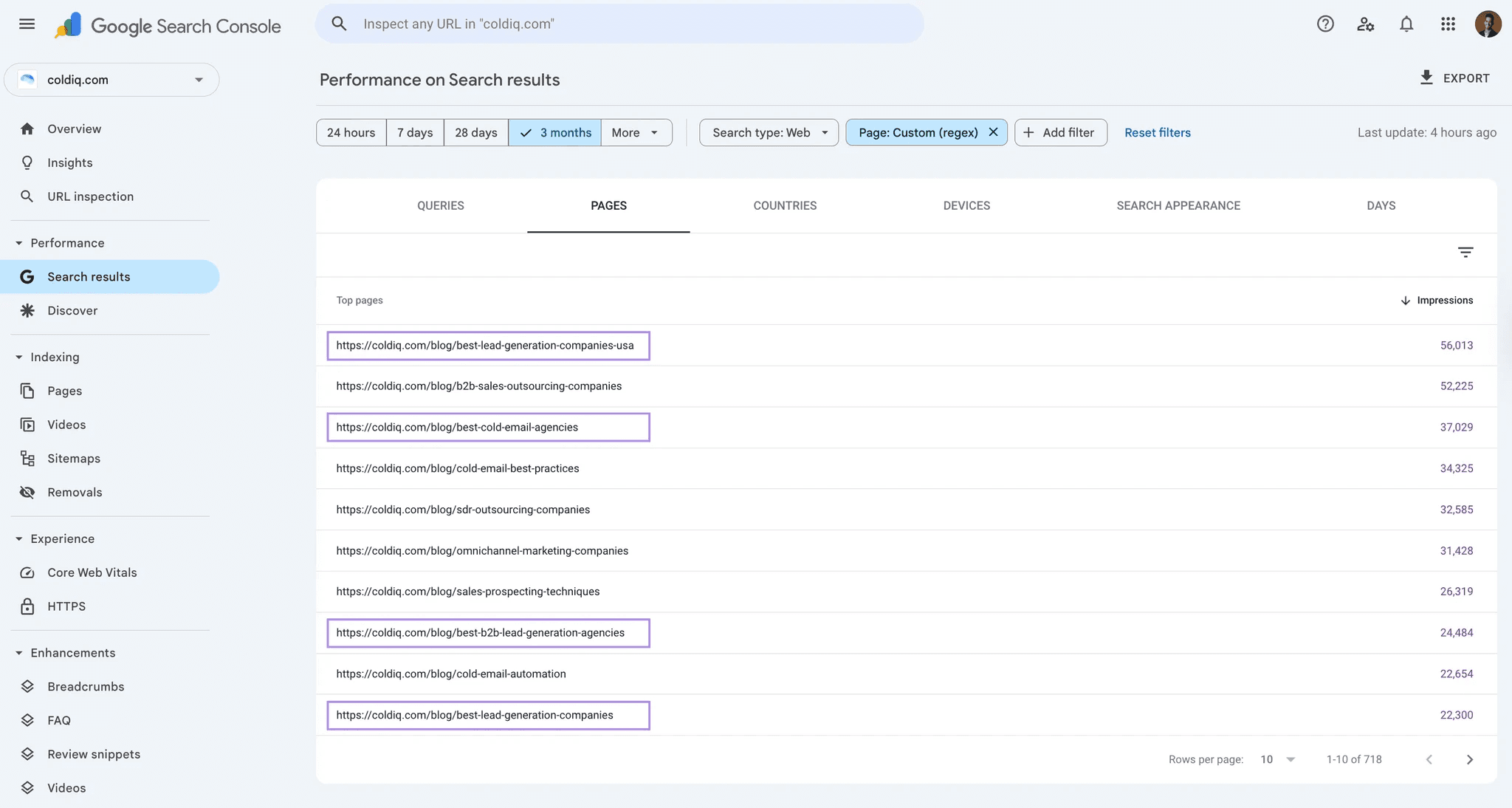1512x808 pixels.
Task: Open the main hamburger menu
Action: (27, 24)
